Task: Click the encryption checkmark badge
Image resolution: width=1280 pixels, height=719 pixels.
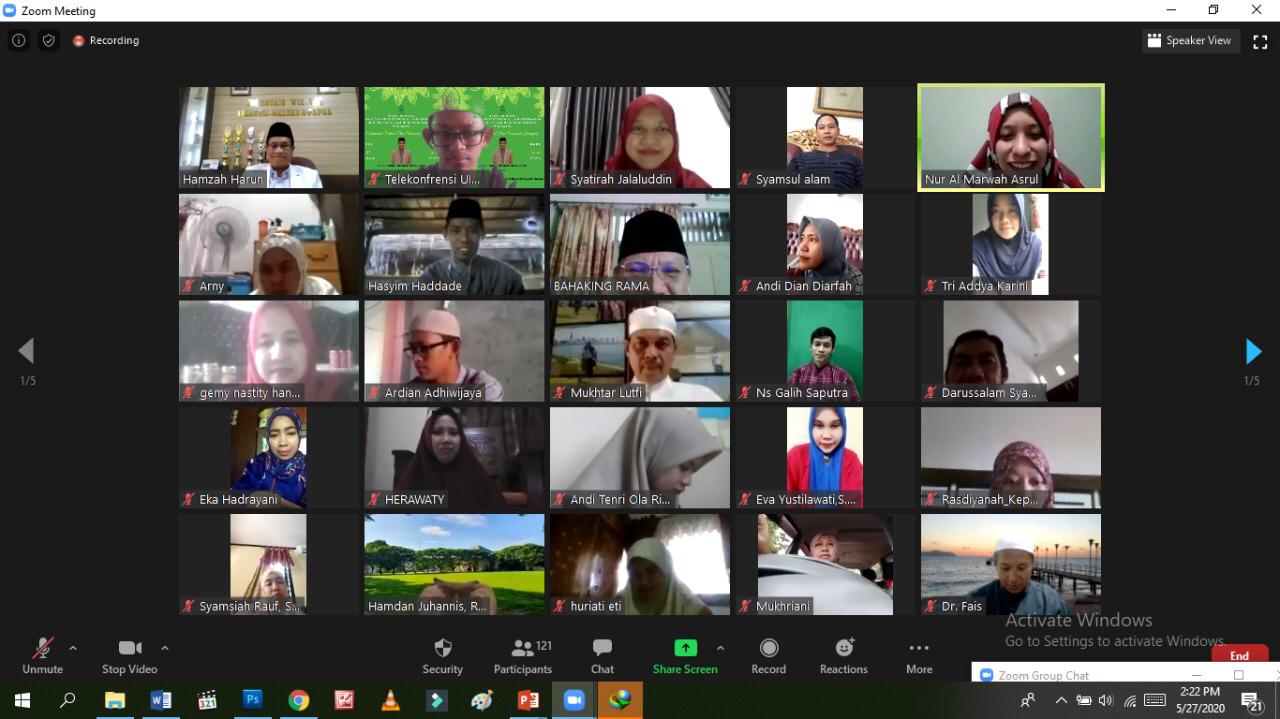Action: (x=48, y=40)
